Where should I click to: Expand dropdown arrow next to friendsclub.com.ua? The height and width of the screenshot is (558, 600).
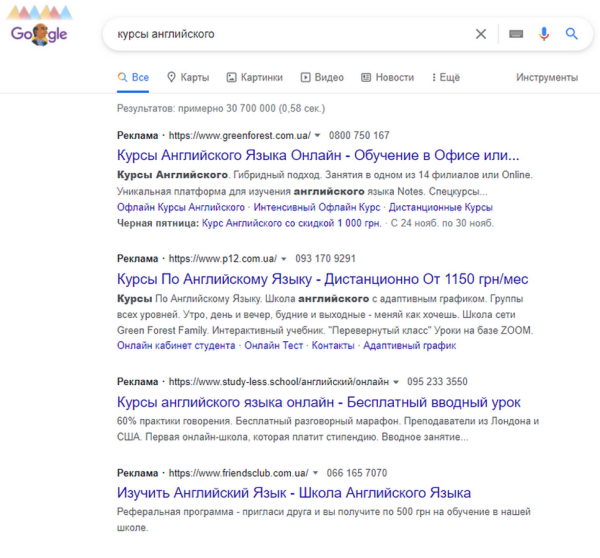click(315, 473)
